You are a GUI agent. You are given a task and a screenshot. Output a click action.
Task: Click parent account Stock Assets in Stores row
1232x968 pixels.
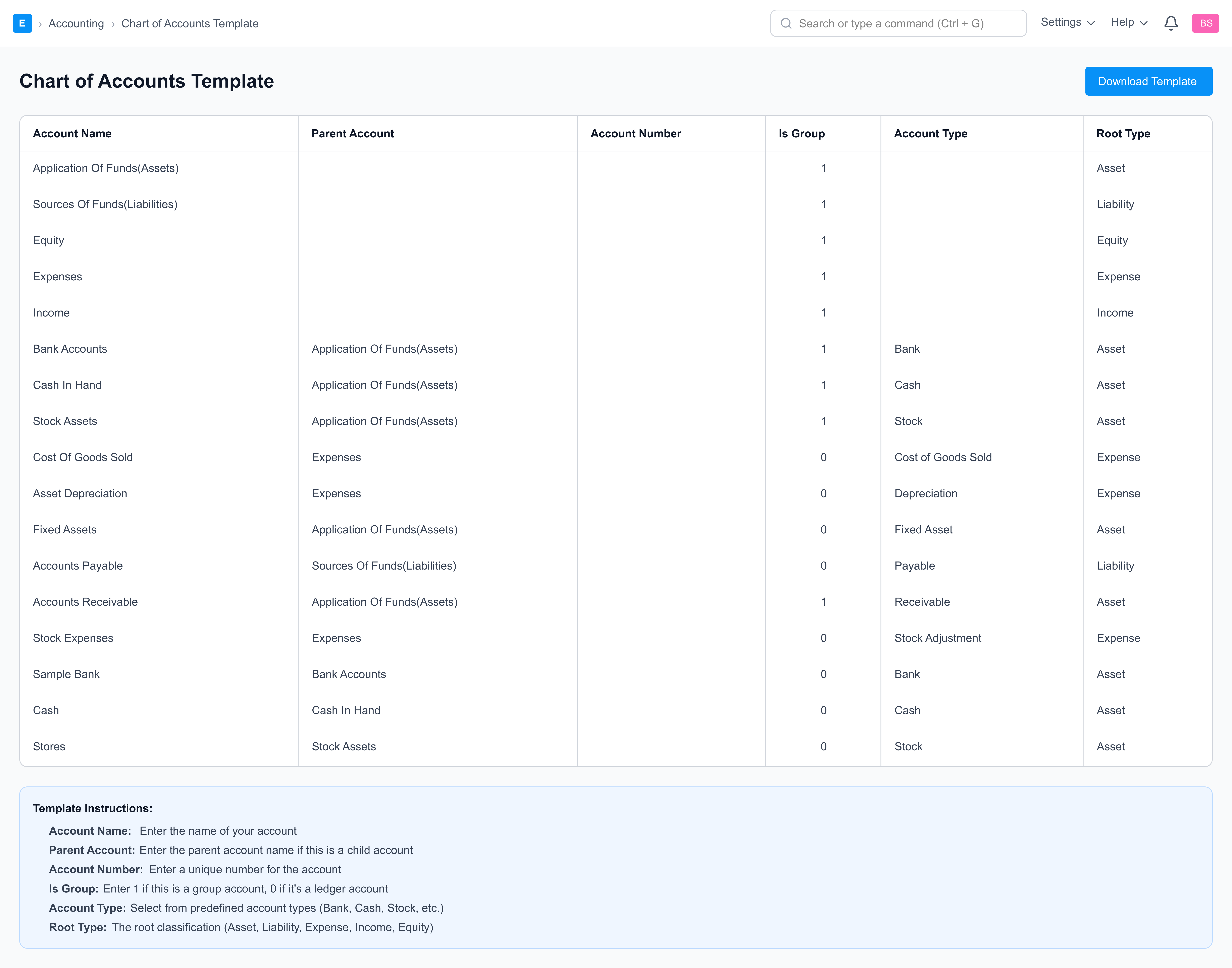(344, 747)
